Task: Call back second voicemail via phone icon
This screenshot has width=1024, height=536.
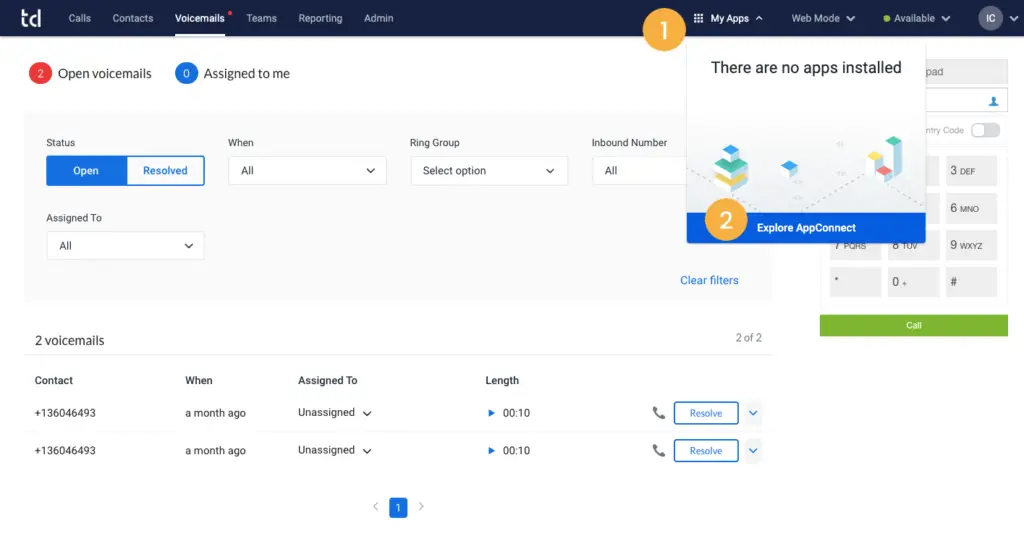Action: point(658,450)
